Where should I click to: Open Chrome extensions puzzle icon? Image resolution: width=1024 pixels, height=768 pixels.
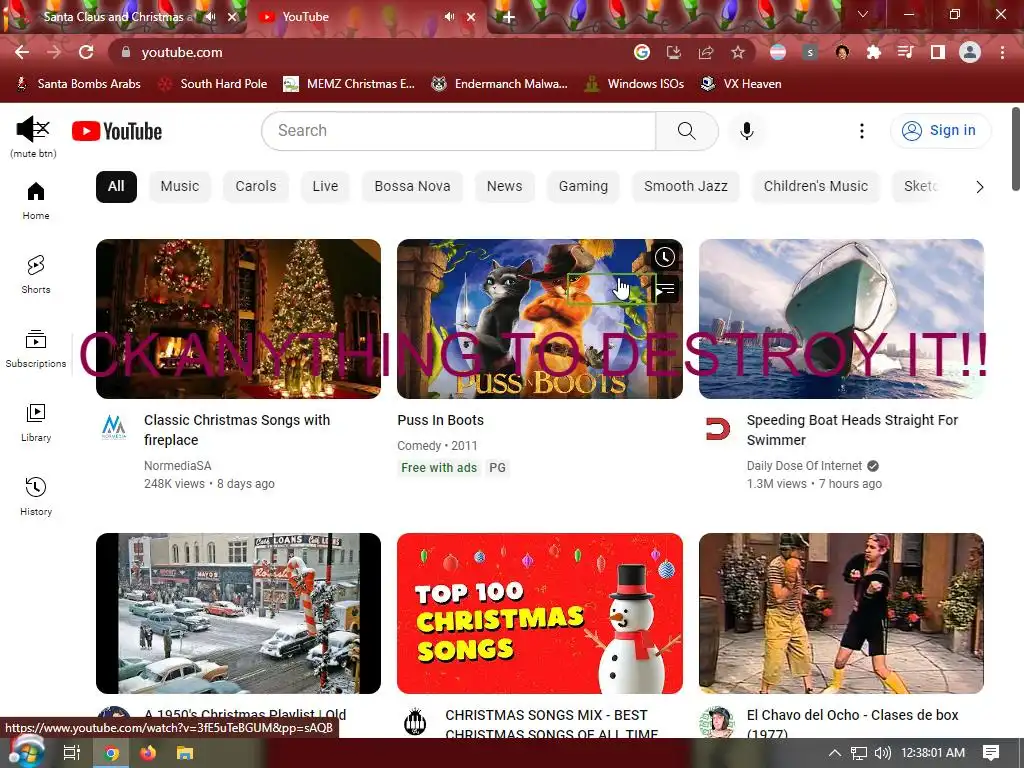(874, 52)
